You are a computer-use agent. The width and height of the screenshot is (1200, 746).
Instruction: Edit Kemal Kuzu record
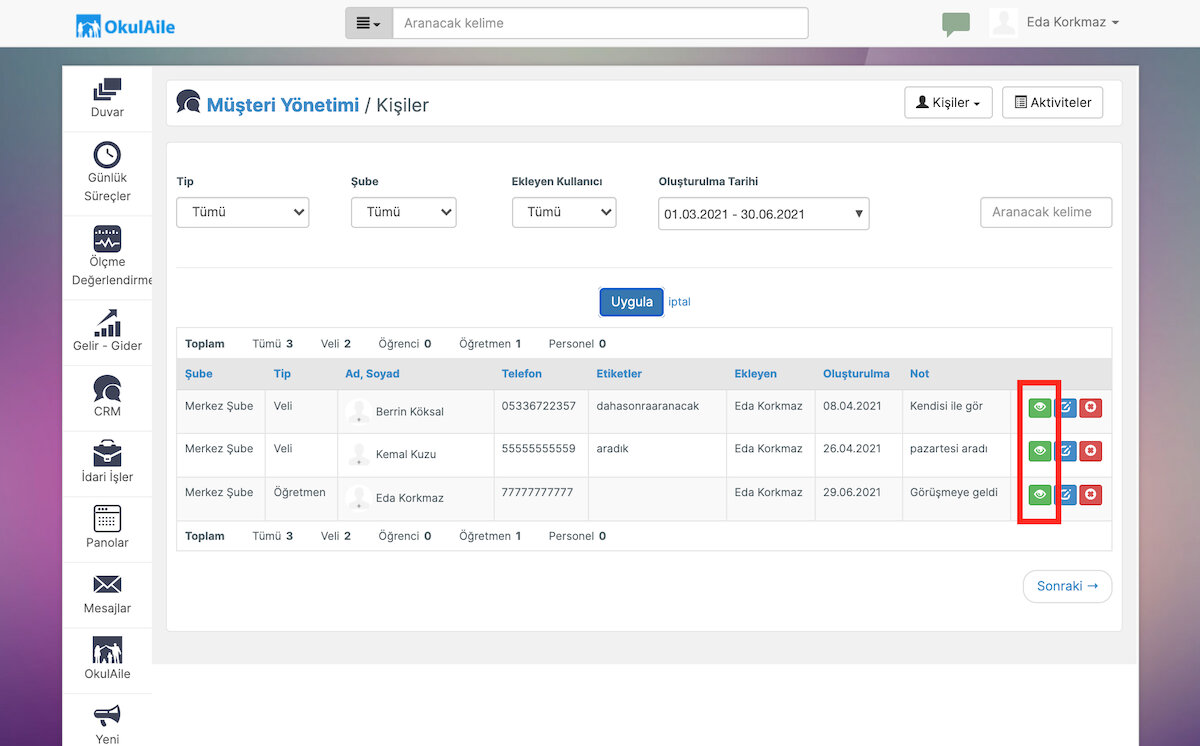1066,451
